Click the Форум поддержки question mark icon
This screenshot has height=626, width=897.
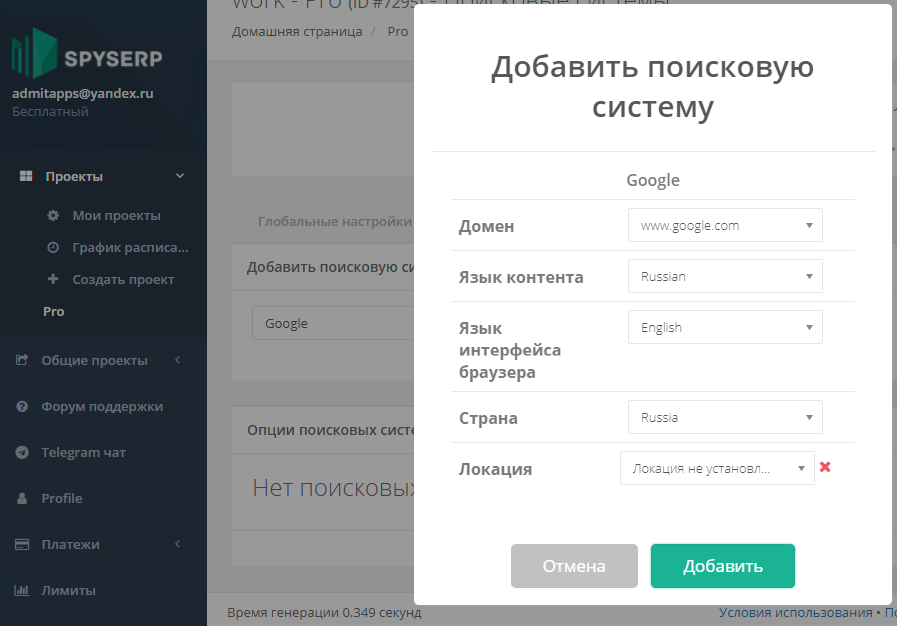pos(21,406)
